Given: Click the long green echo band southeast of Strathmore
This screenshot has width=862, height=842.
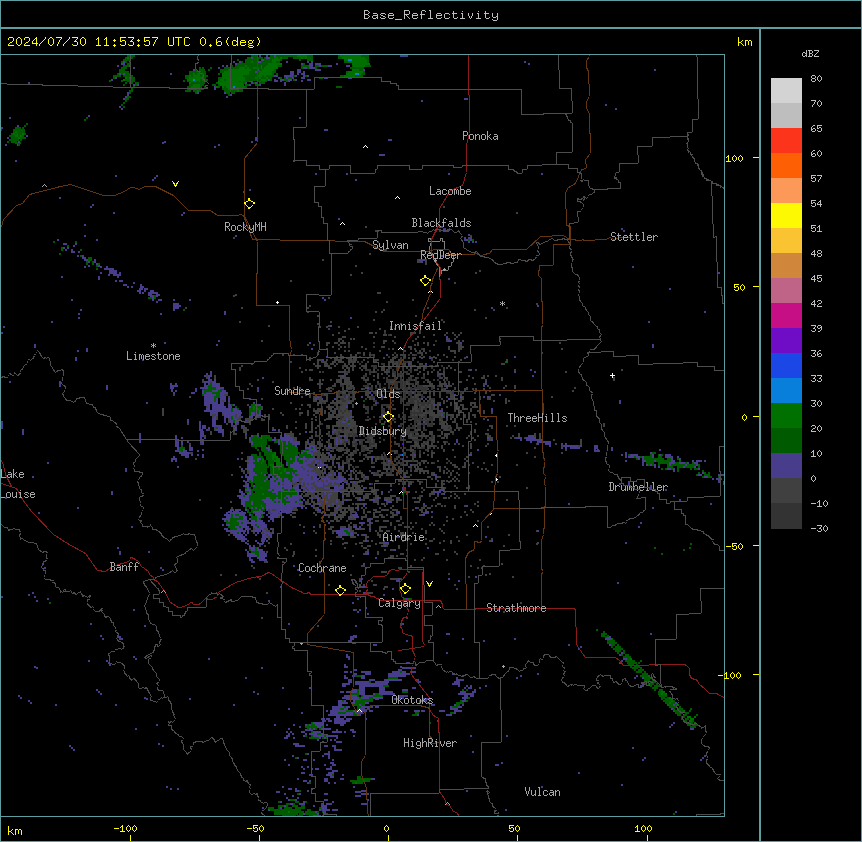Looking at the screenshot, I should click(x=649, y=679).
